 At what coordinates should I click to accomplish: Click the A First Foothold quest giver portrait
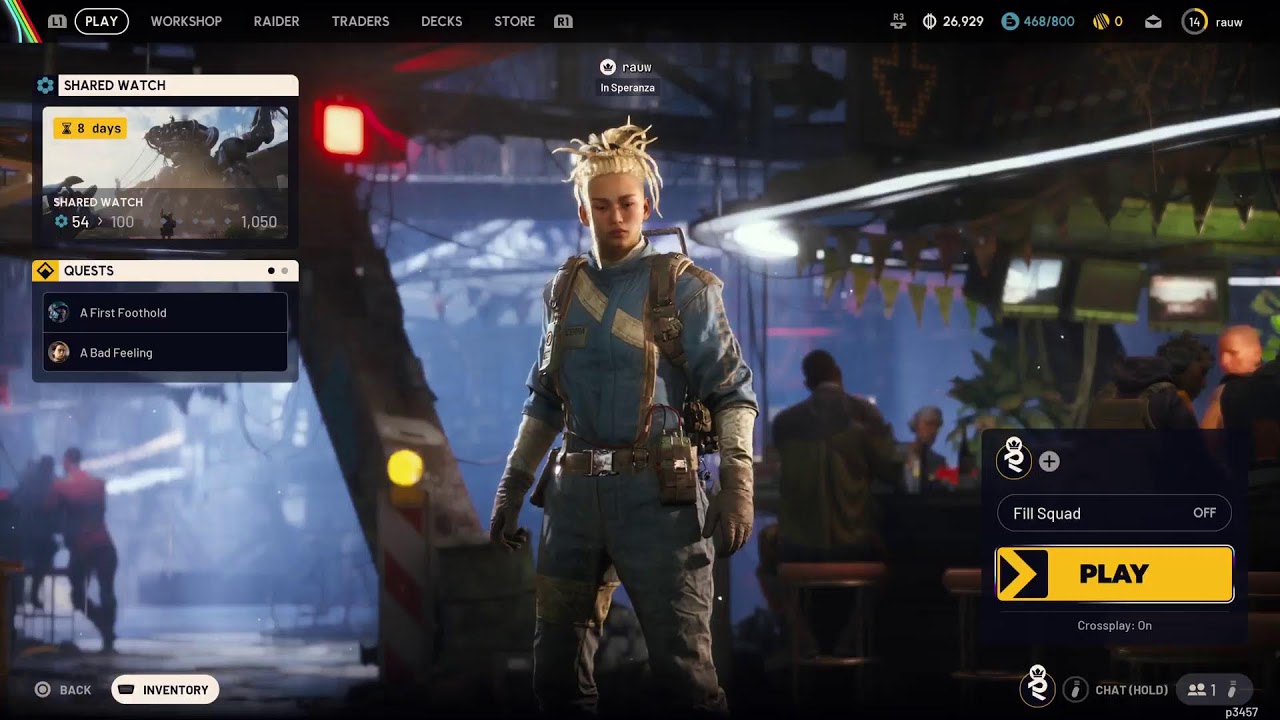pos(59,313)
